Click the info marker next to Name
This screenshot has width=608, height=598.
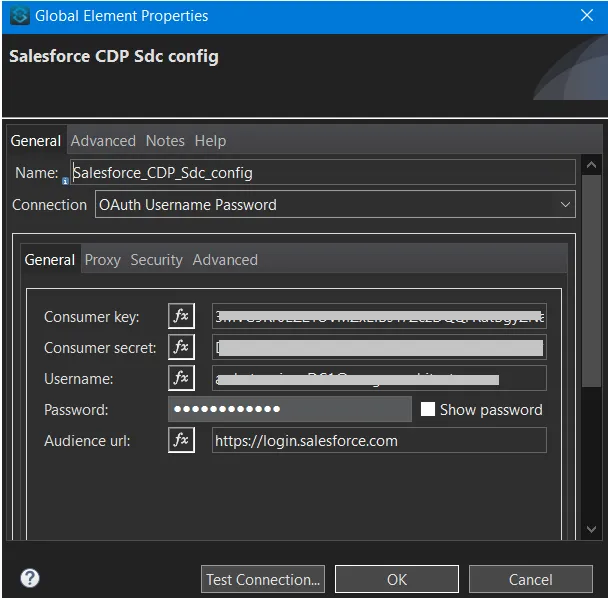pos(65,181)
